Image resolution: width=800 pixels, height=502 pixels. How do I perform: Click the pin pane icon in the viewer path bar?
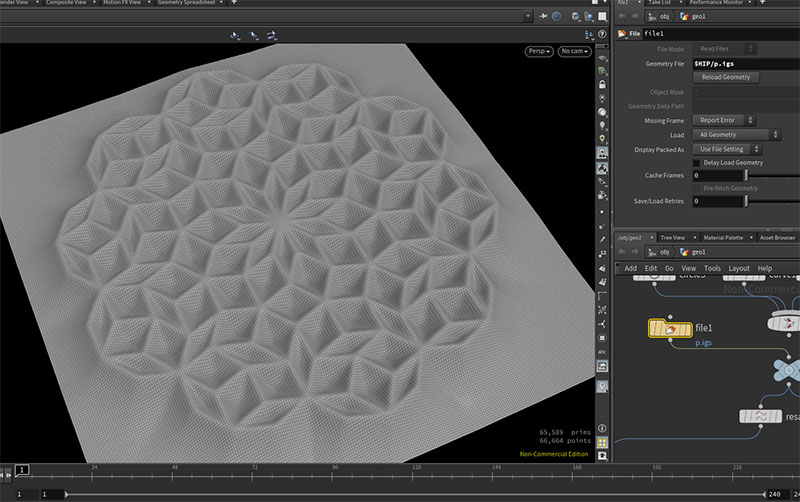click(543, 16)
